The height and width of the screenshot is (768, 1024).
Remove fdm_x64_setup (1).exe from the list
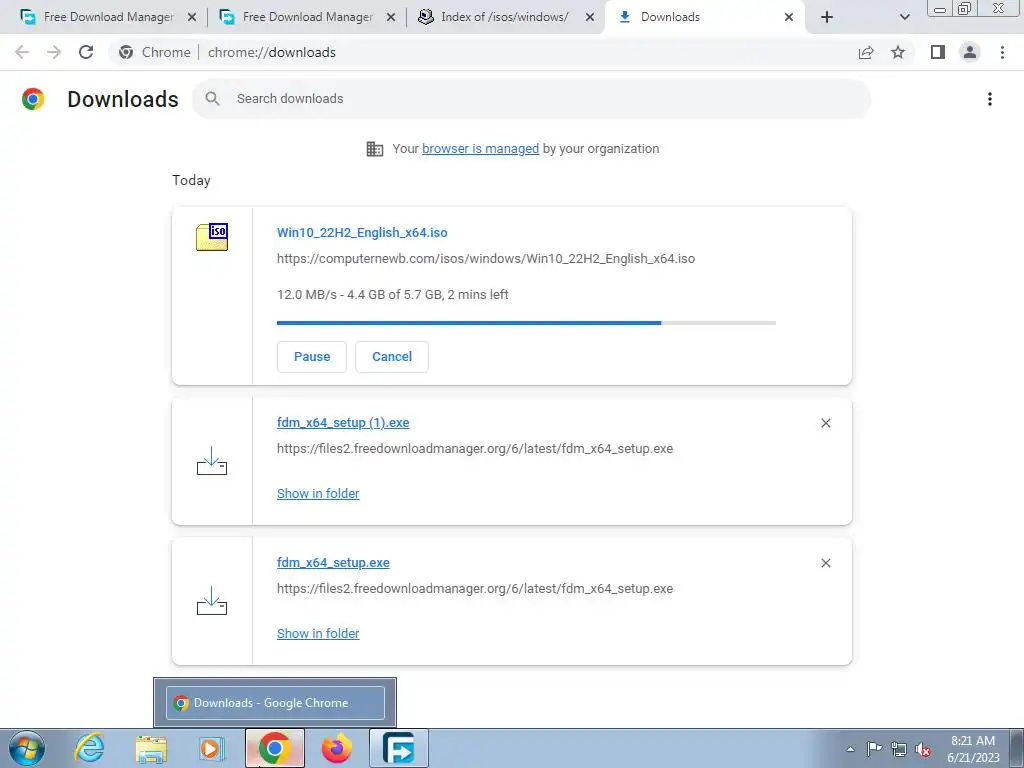[825, 423]
